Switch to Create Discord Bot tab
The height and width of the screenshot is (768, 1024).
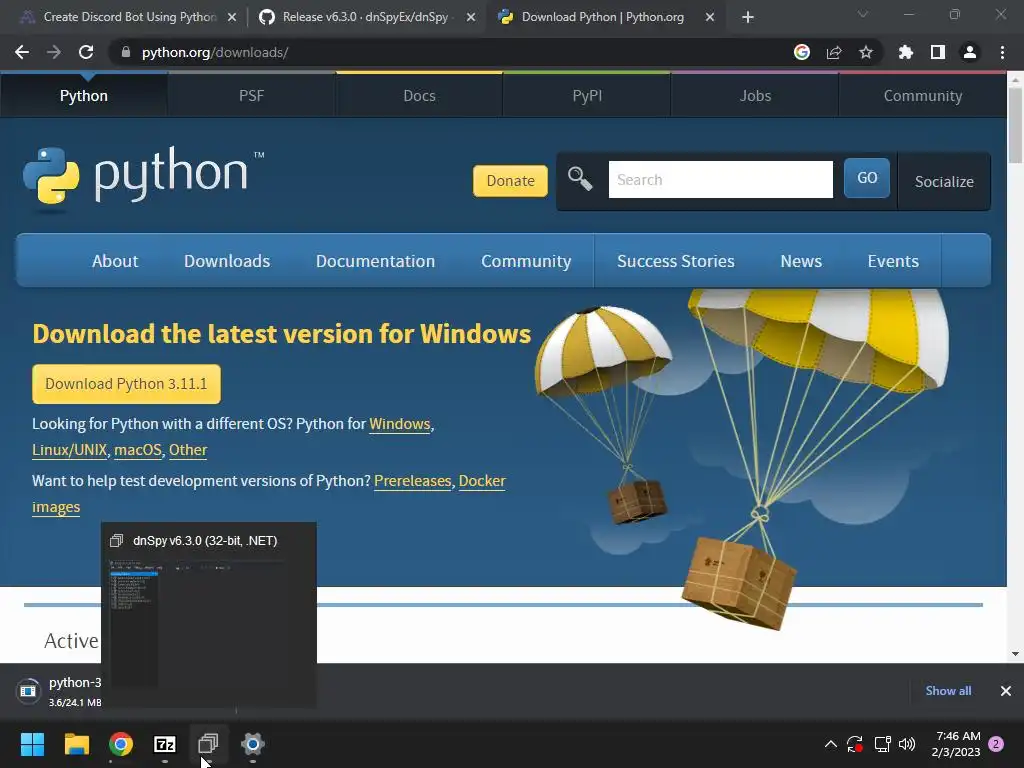pyautogui.click(x=129, y=18)
